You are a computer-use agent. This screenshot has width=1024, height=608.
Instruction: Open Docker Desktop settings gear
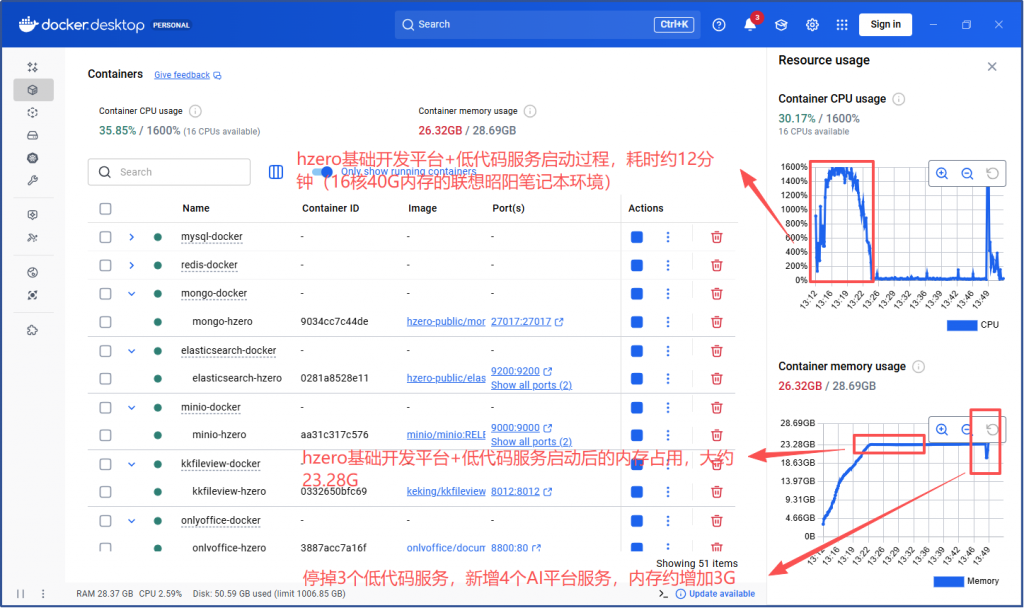pyautogui.click(x=812, y=25)
